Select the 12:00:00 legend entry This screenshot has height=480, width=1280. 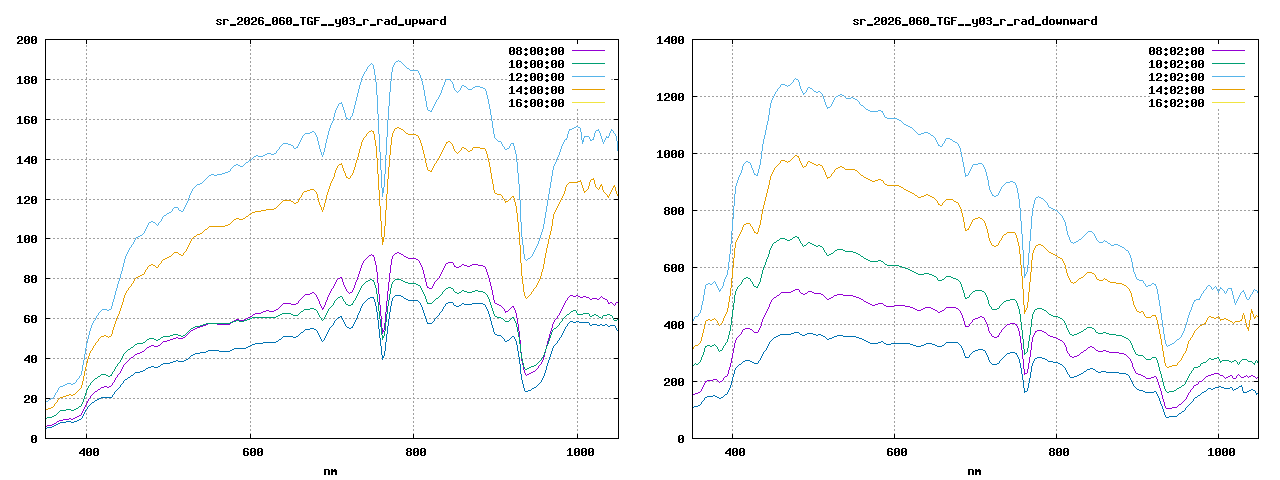tap(536, 77)
